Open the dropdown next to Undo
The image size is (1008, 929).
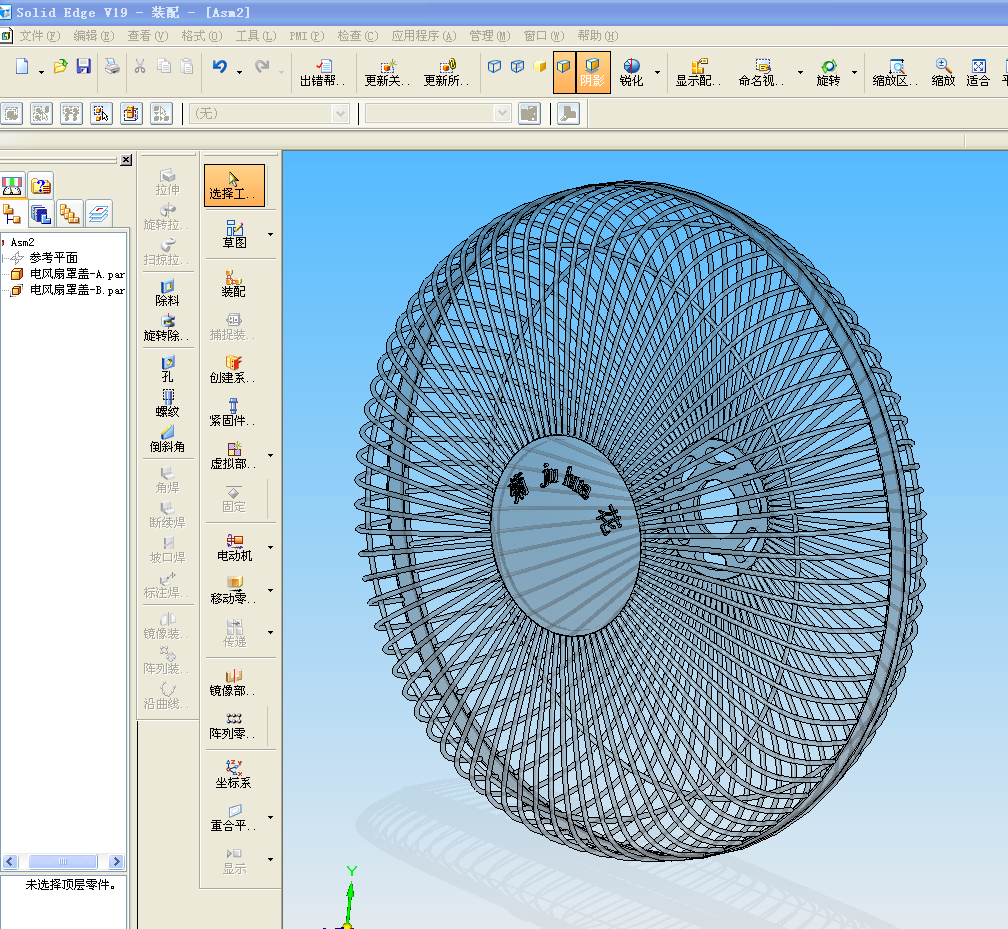tap(239, 72)
